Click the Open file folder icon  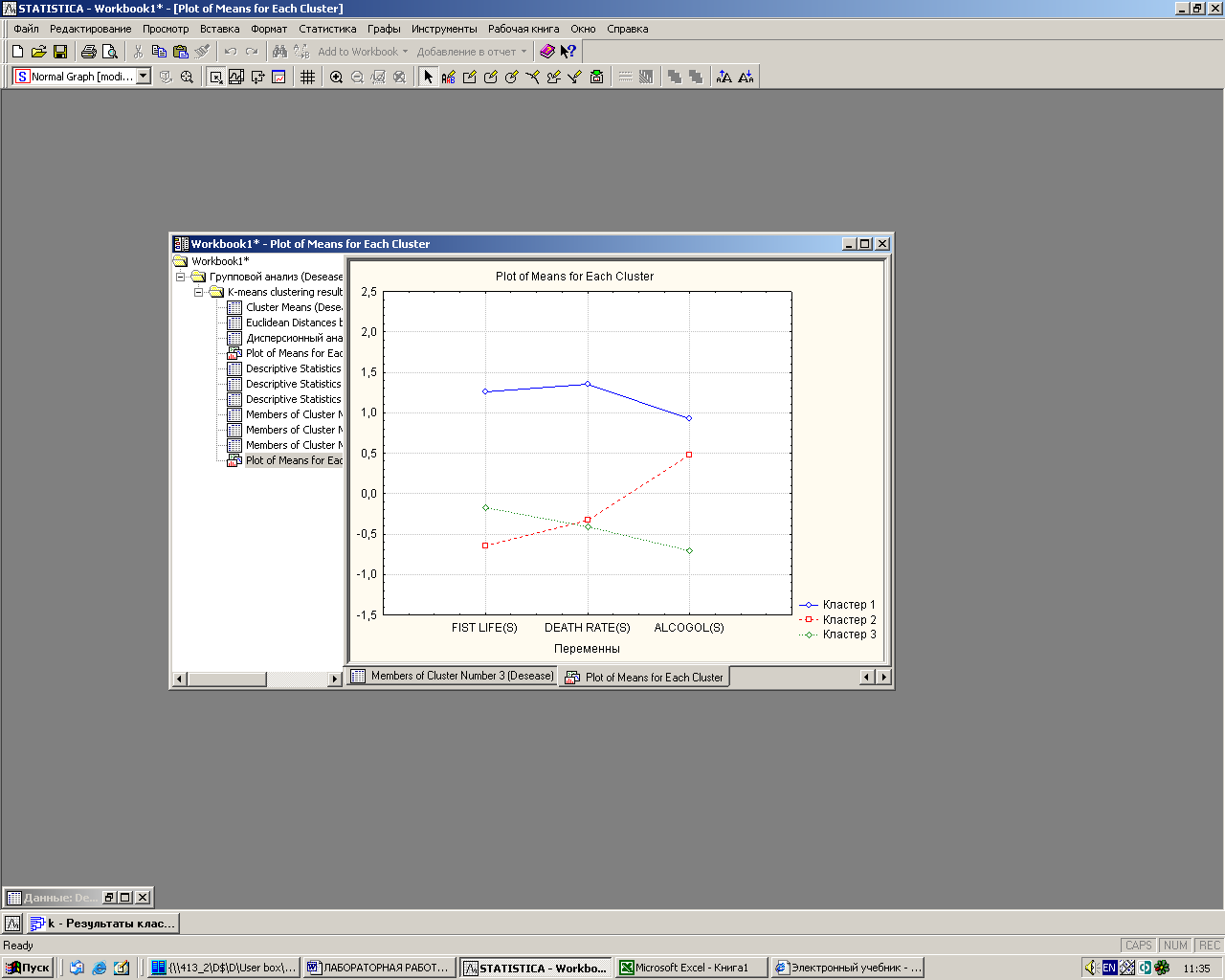tap(38, 52)
